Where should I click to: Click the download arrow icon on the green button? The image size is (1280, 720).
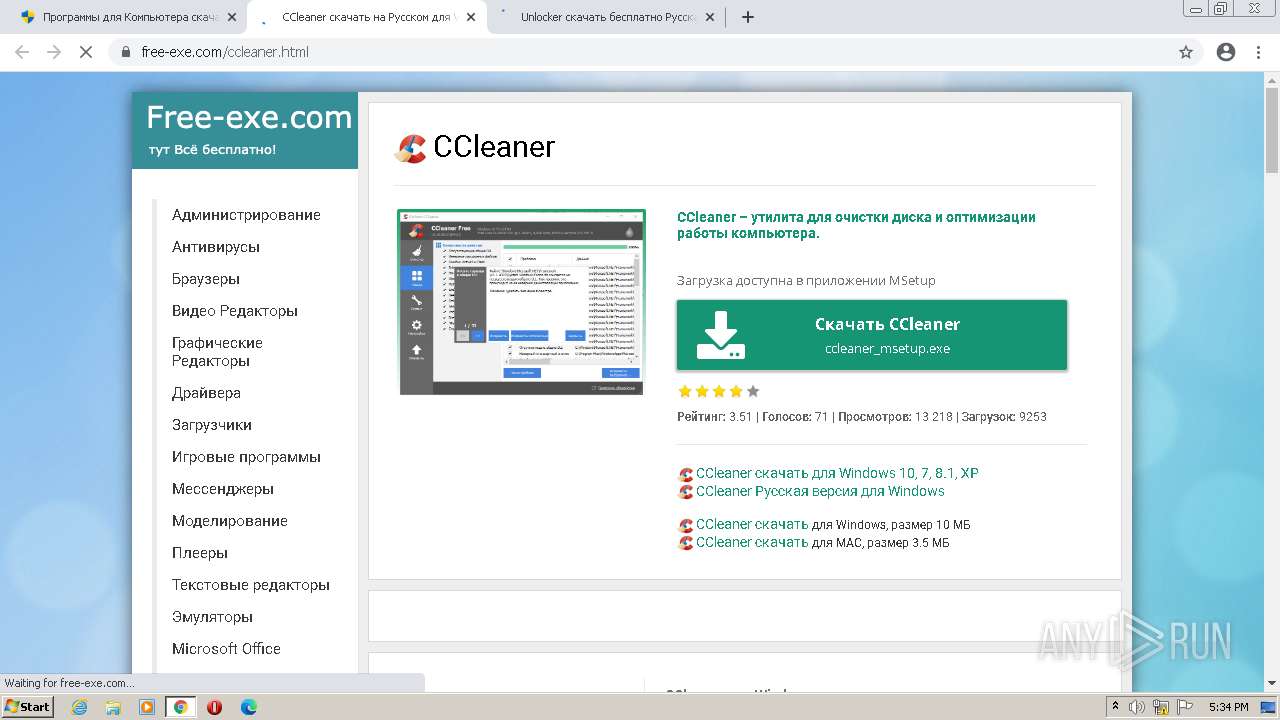click(720, 335)
